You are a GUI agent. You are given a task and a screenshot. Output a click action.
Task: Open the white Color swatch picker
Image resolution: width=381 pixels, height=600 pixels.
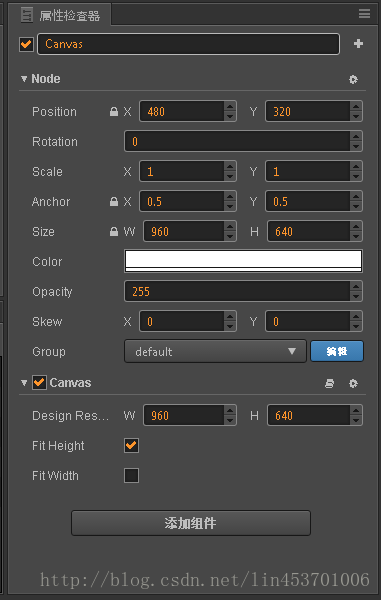(243, 261)
